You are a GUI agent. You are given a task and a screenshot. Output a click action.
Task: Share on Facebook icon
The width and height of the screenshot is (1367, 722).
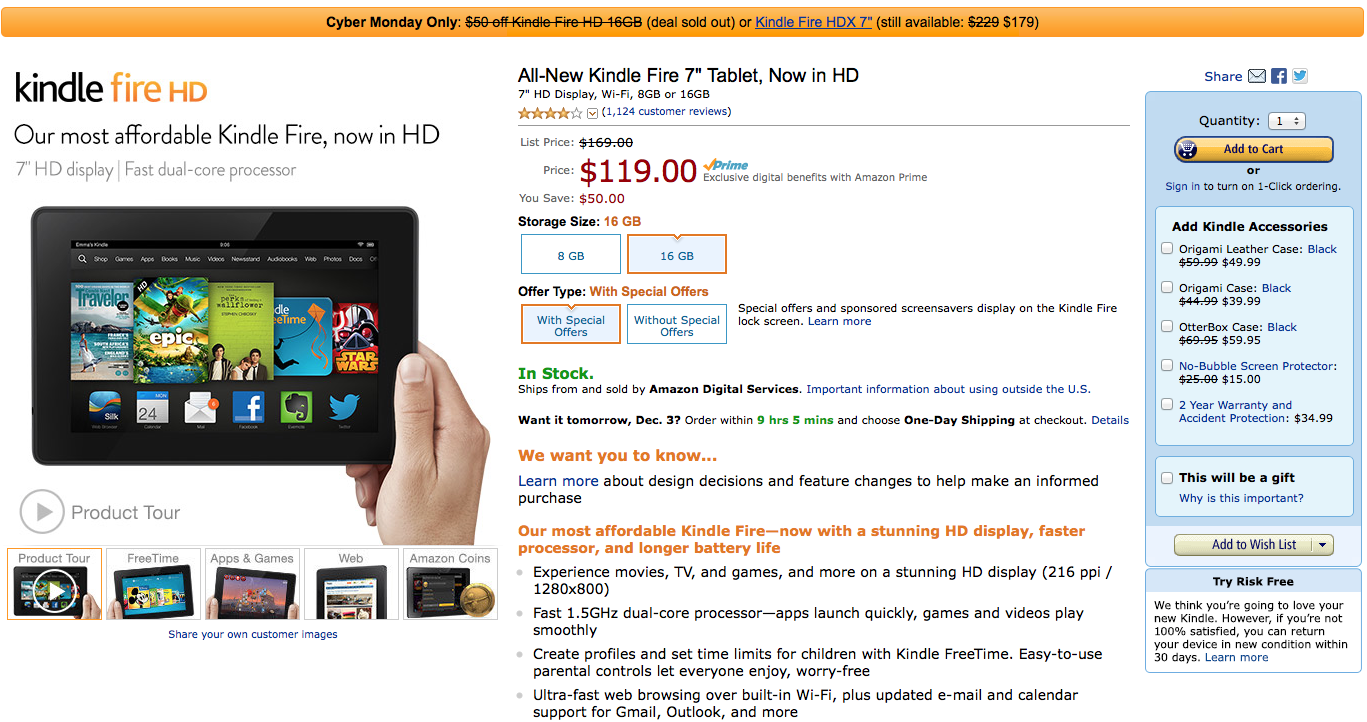(x=1279, y=76)
